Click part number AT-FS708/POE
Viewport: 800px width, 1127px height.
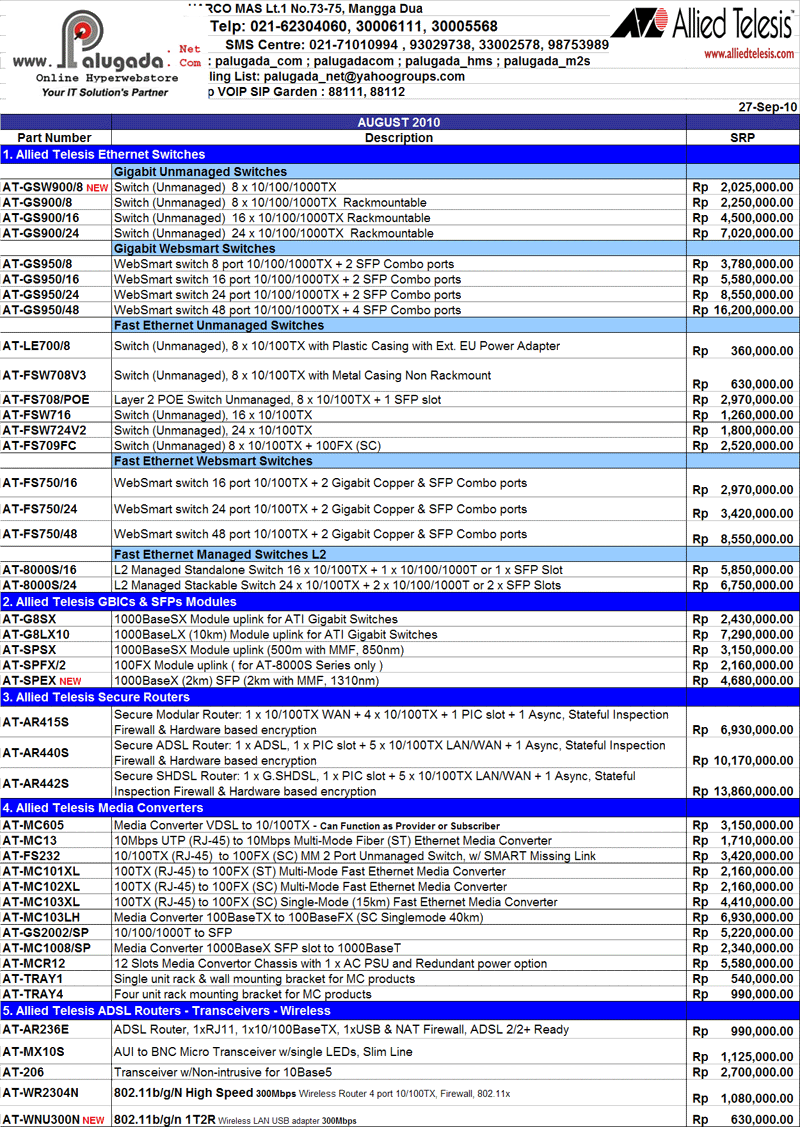coord(46,400)
